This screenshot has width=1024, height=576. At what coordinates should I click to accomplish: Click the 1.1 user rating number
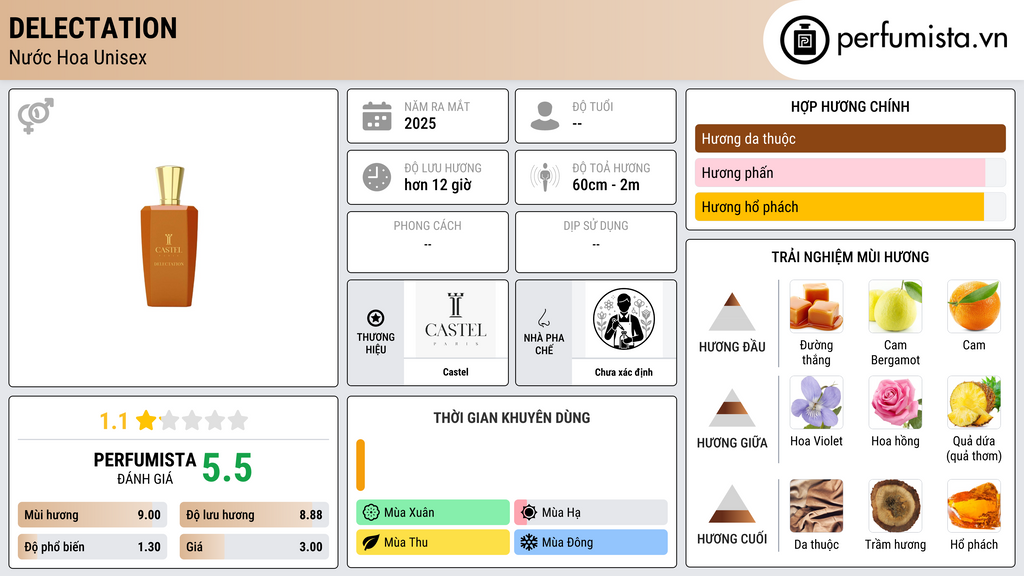114,421
